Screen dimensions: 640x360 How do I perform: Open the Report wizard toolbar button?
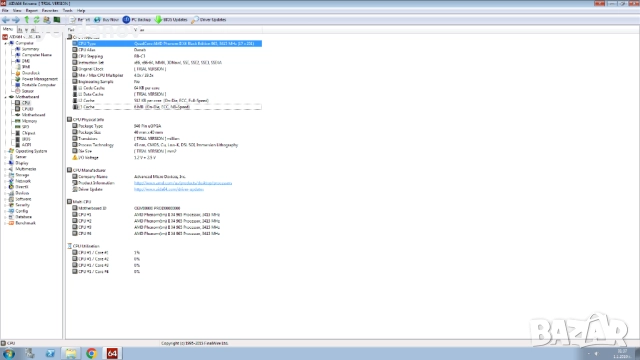point(80,20)
